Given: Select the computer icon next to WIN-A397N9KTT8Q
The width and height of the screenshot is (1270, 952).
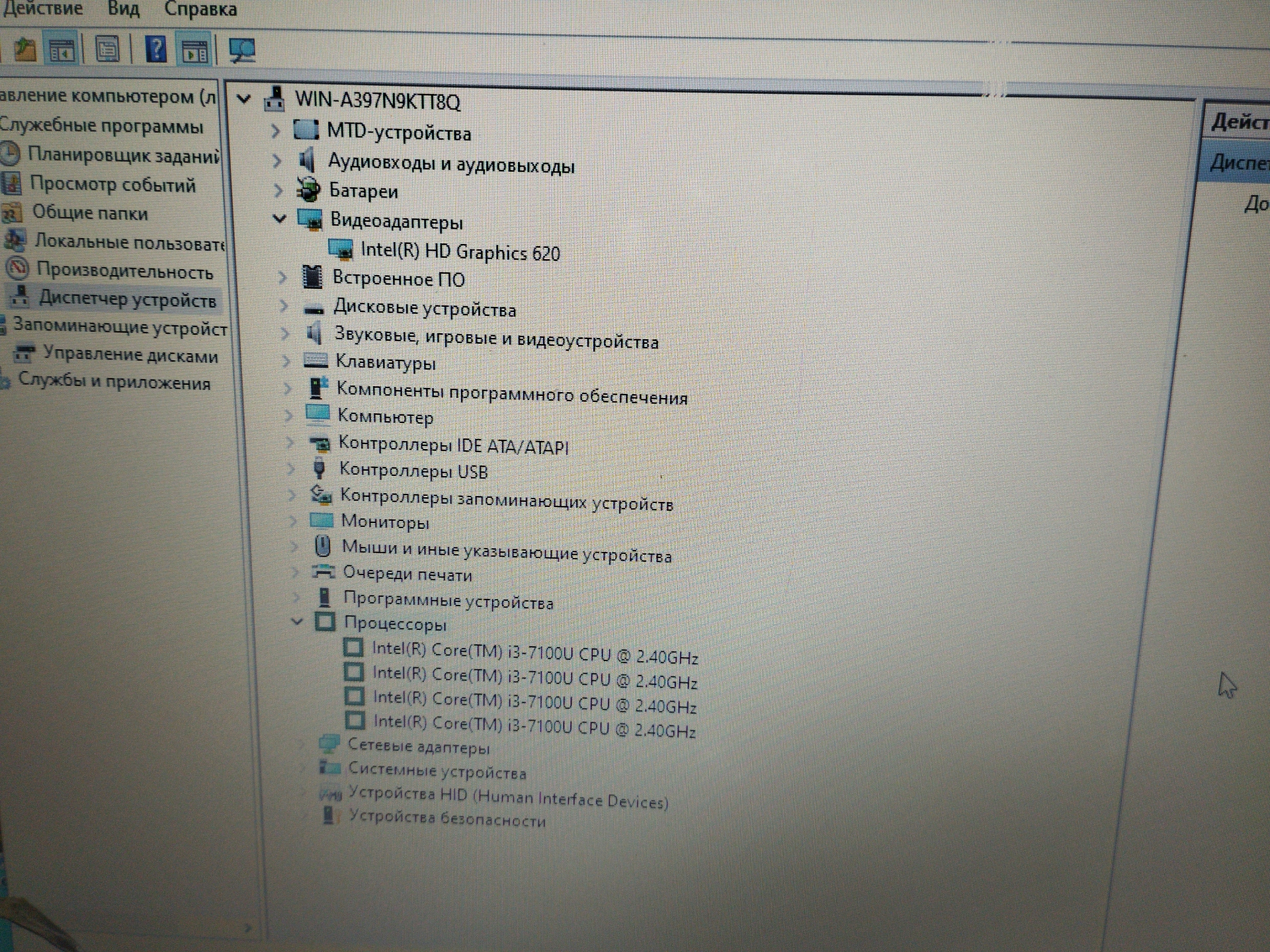Looking at the screenshot, I should click(x=275, y=99).
